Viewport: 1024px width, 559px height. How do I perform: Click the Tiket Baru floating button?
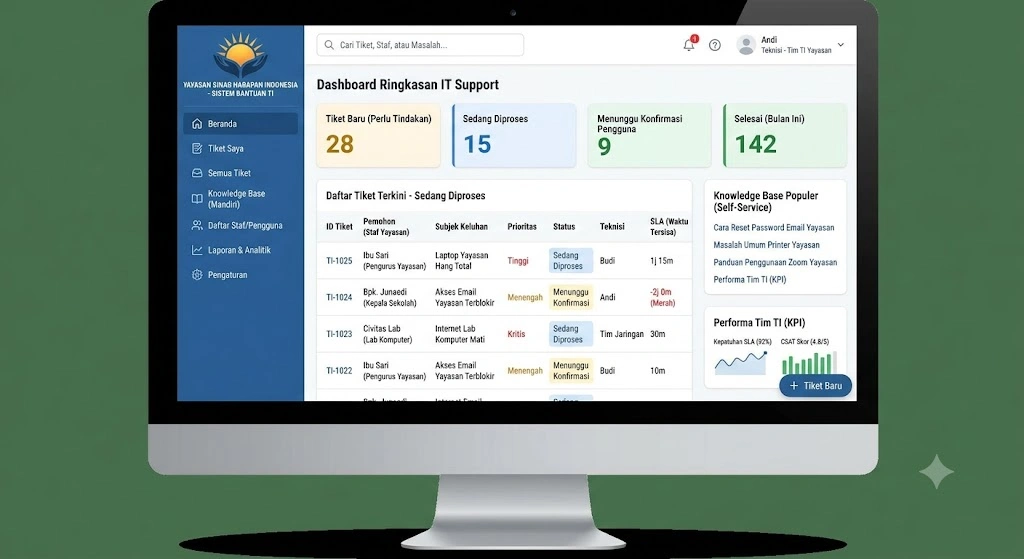[x=815, y=385]
